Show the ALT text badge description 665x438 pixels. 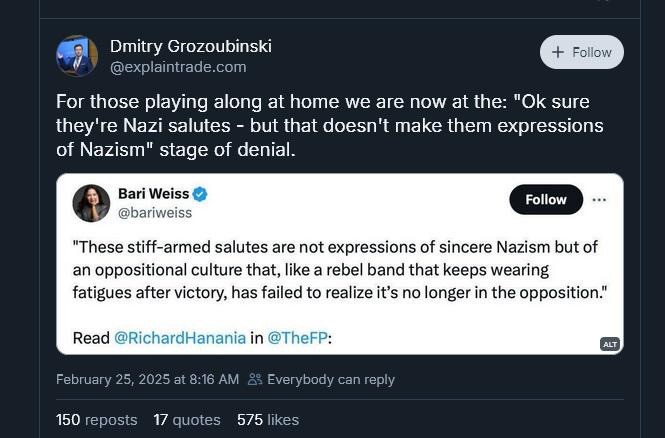609,344
